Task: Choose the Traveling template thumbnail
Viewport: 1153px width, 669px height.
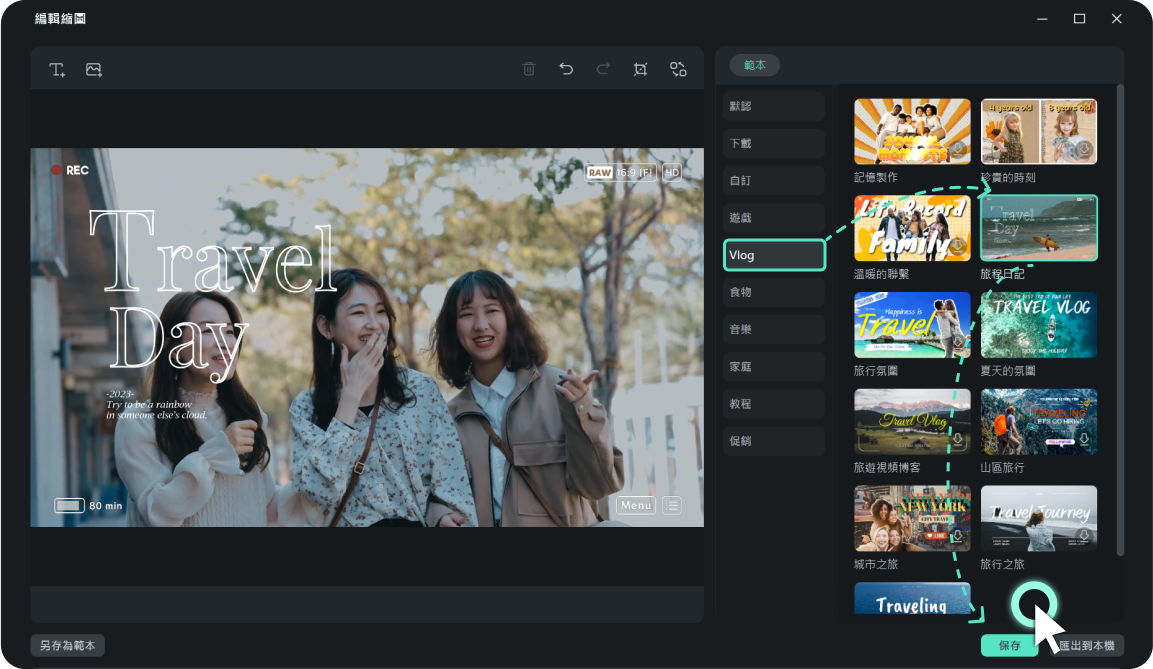Action: [912, 598]
